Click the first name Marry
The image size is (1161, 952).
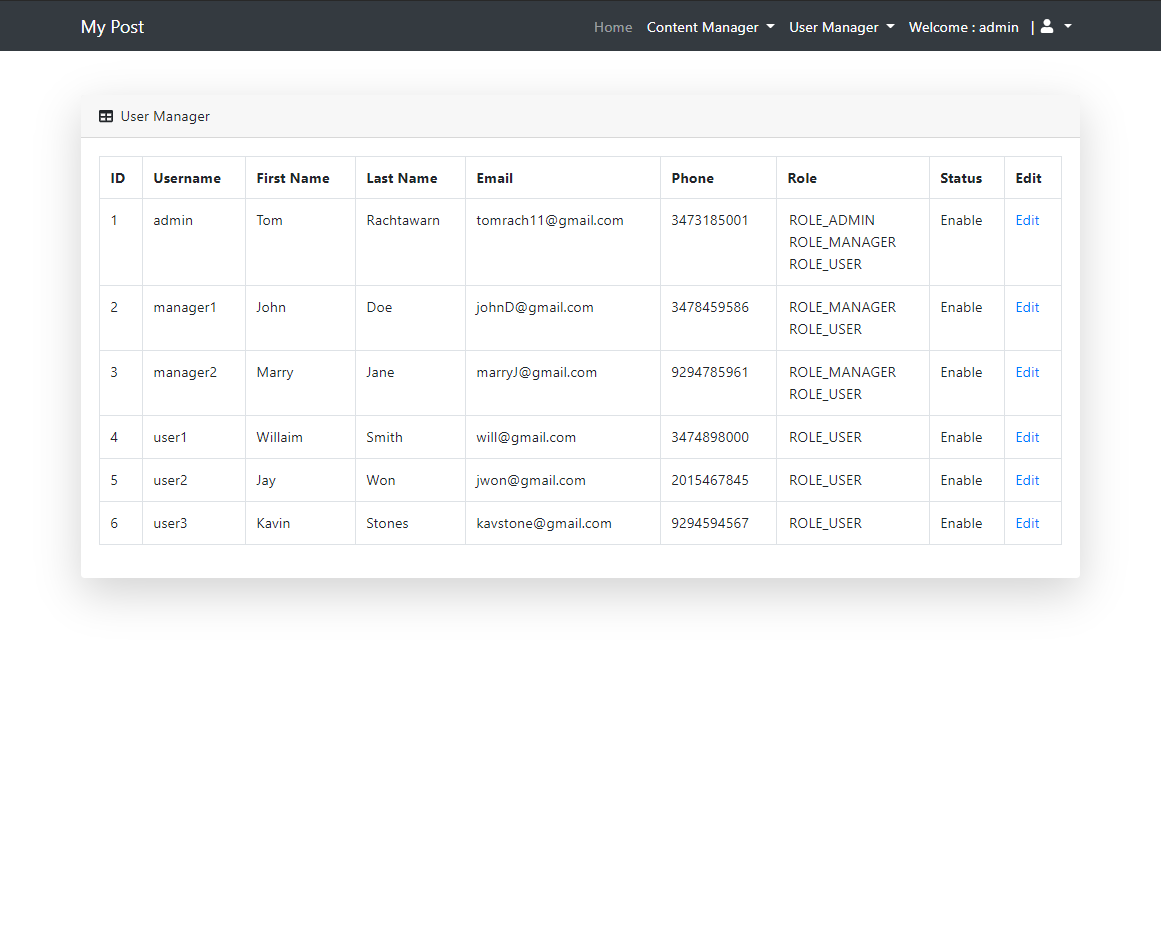[275, 373]
